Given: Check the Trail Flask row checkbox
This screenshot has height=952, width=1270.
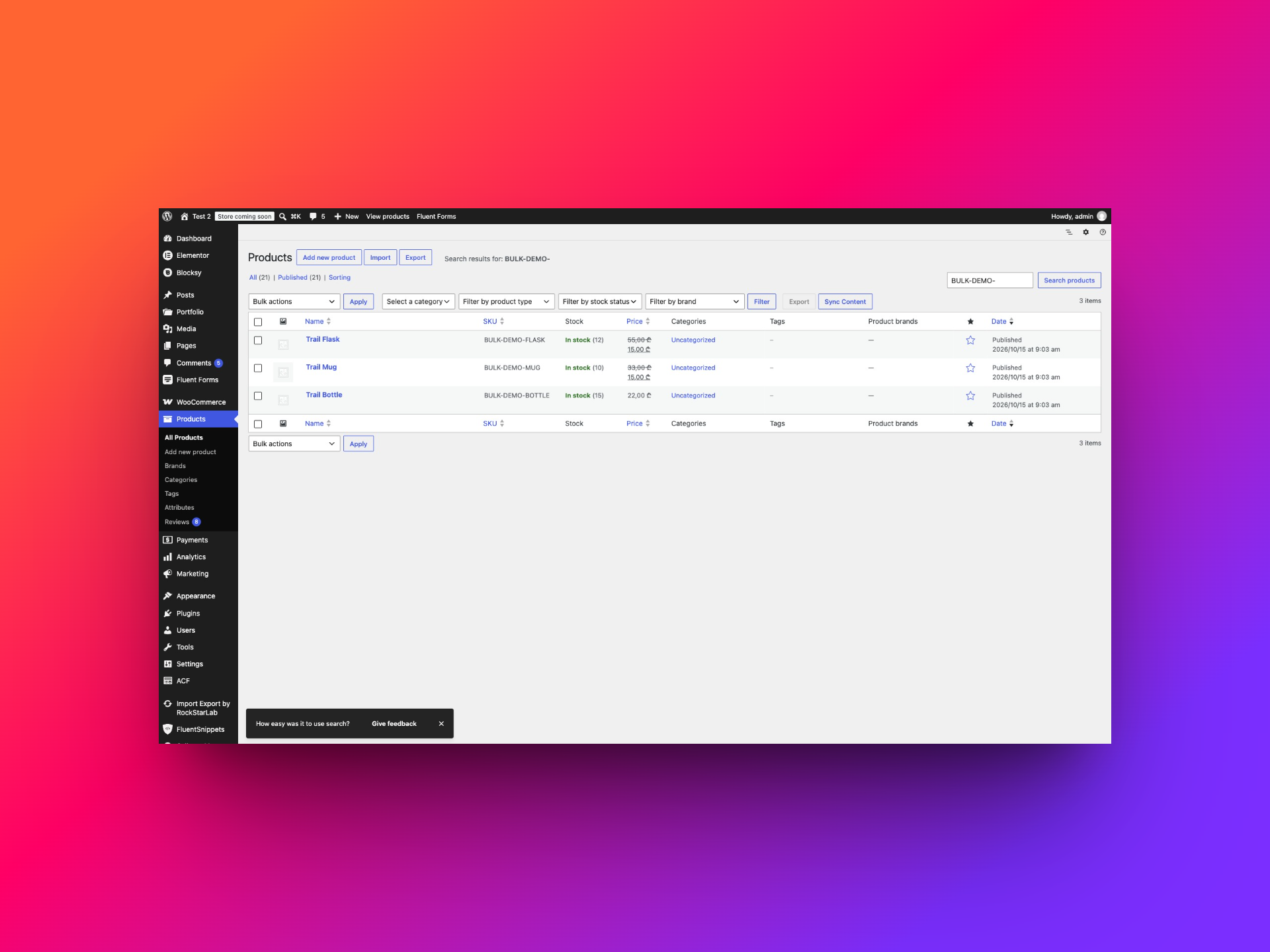Looking at the screenshot, I should [x=258, y=340].
